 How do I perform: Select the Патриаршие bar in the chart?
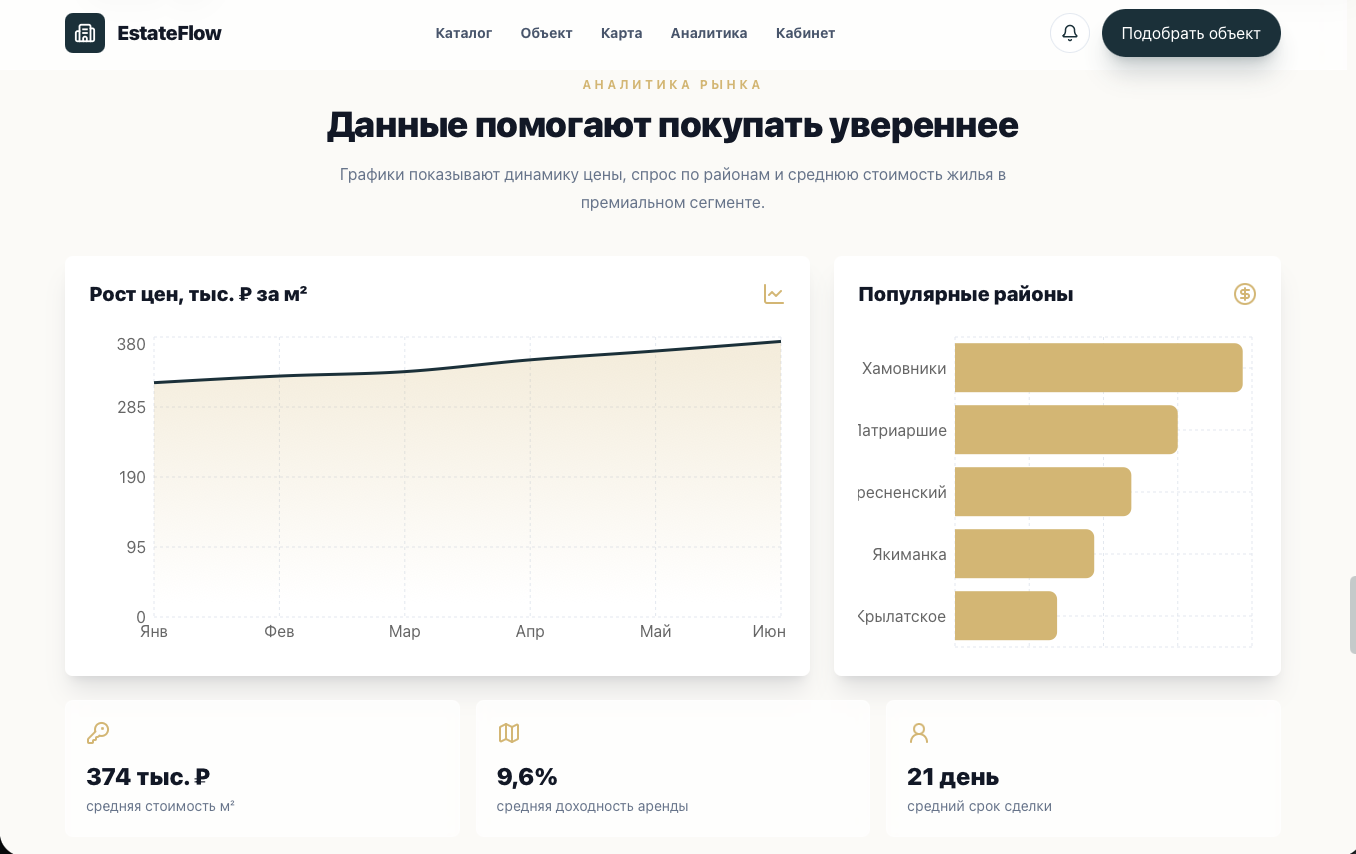point(1066,430)
